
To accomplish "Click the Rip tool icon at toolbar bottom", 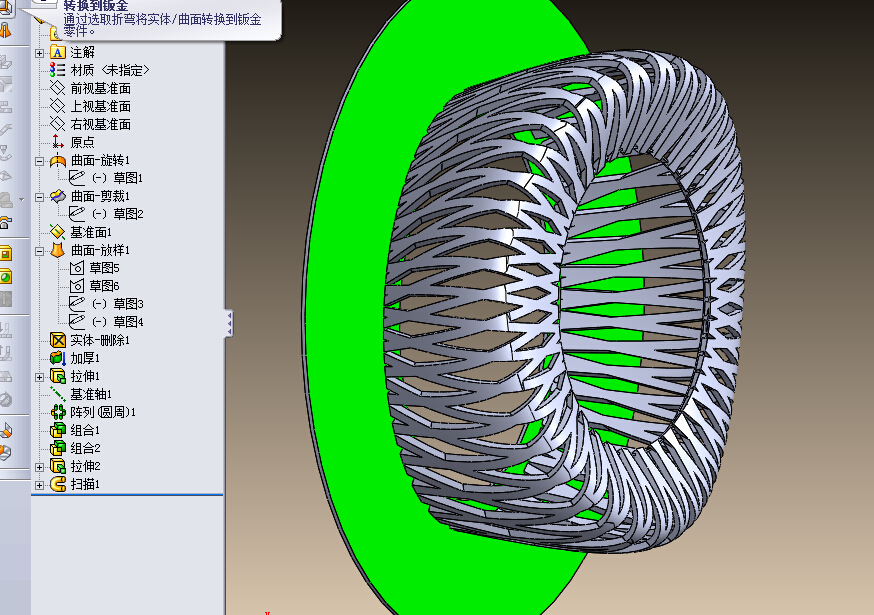I will coord(6,452).
